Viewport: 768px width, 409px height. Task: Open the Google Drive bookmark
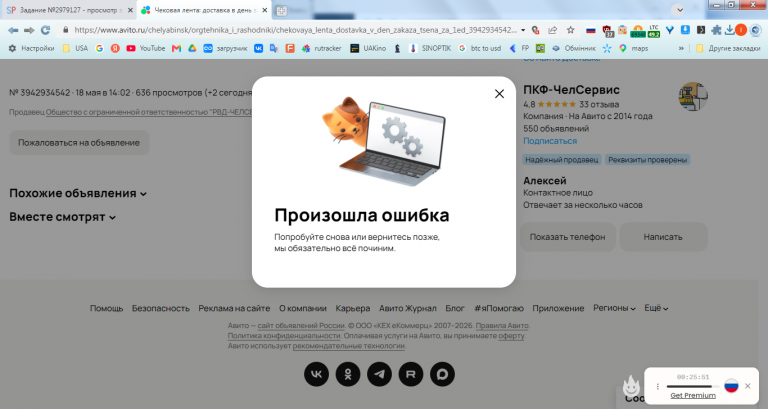pos(192,48)
